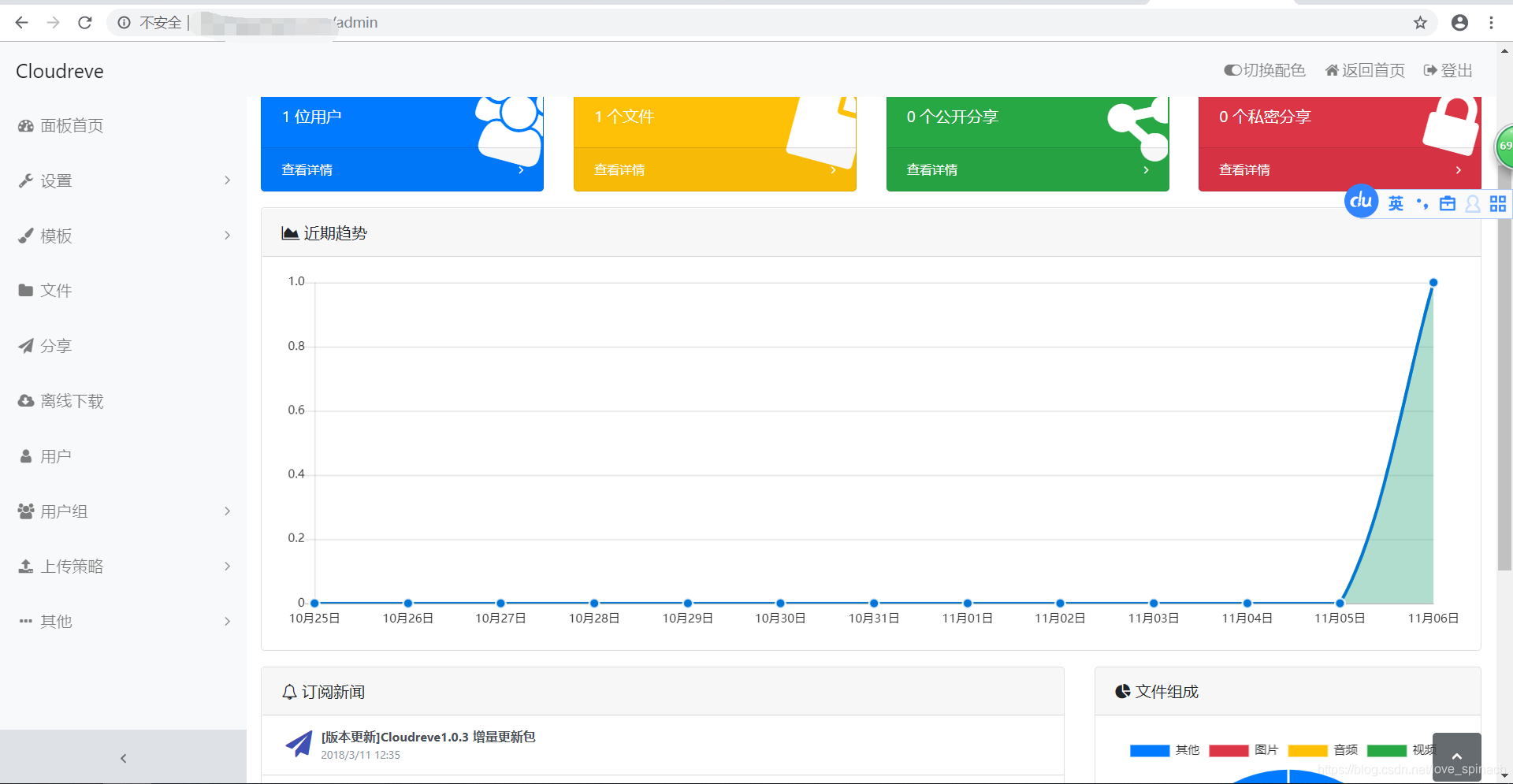
Task: Click the IME grid menu icon
Action: click(x=1498, y=204)
